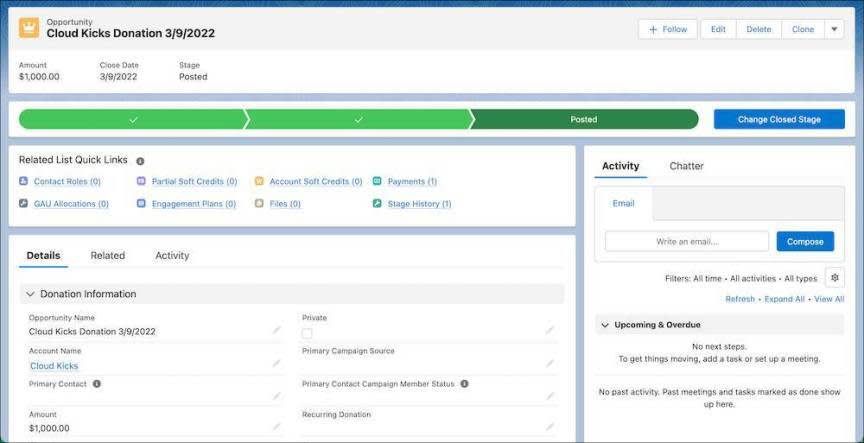Click info icon next to Campaign Member Status
The height and width of the screenshot is (443, 864).
(x=464, y=384)
